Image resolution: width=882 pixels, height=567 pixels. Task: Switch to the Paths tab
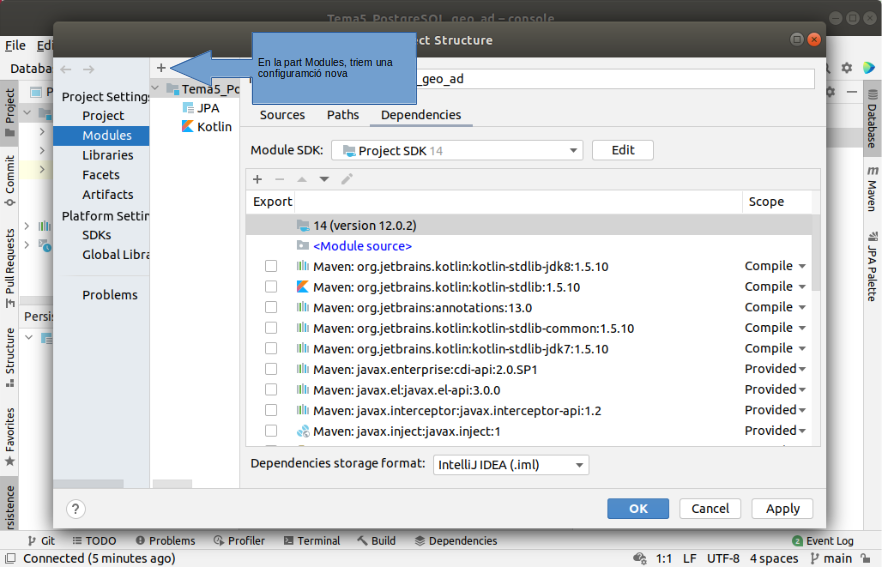(x=343, y=115)
